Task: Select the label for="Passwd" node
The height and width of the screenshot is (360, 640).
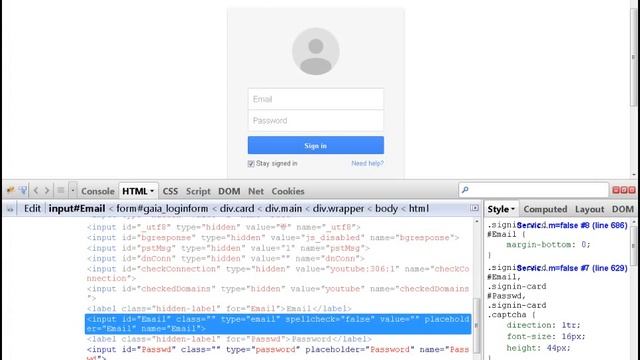Action: (x=229, y=339)
